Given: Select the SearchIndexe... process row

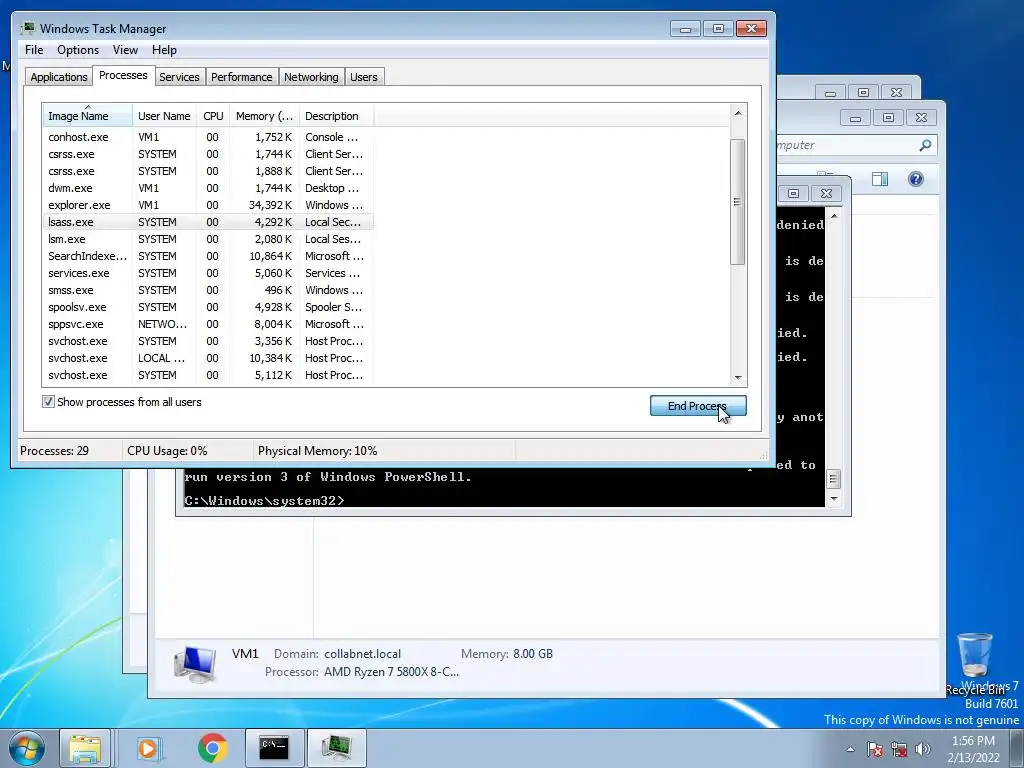Looking at the screenshot, I should pyautogui.click(x=208, y=256).
